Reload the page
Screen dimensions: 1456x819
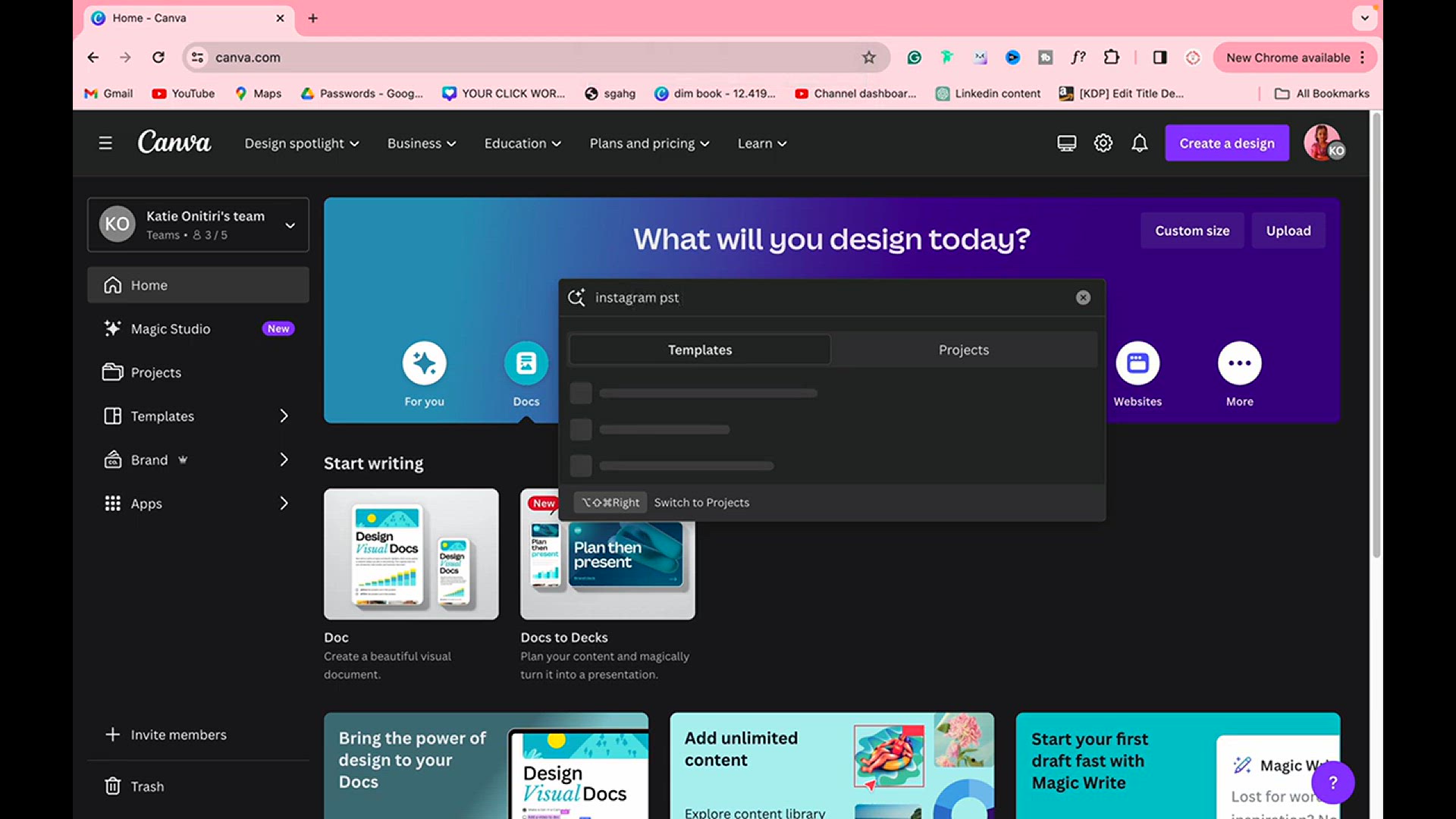pos(158,58)
